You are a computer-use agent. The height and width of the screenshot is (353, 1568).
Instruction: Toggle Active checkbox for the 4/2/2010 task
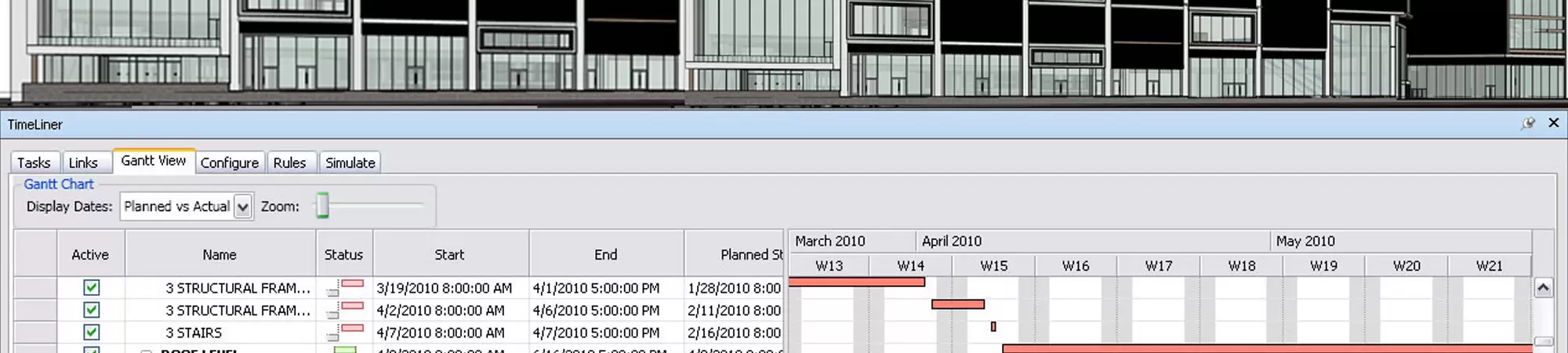point(92,310)
